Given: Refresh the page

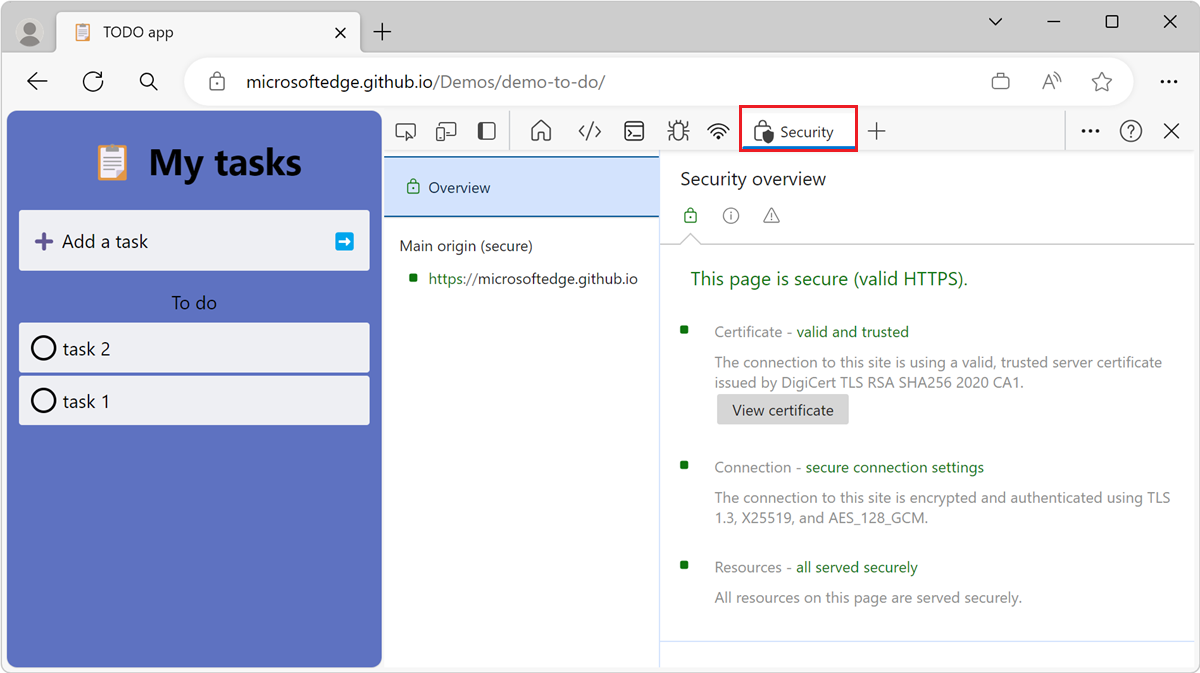Looking at the screenshot, I should [93, 82].
